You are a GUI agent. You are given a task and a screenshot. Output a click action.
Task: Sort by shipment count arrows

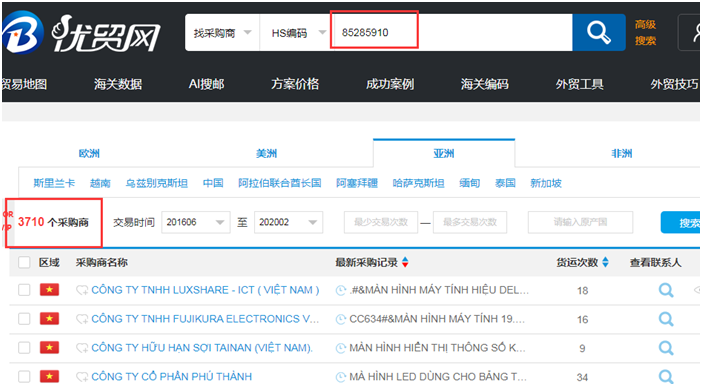click(x=605, y=262)
